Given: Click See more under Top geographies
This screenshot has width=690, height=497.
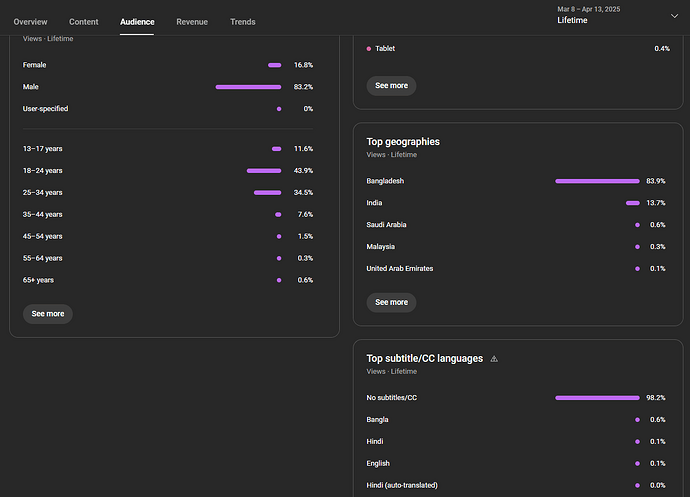Looking at the screenshot, I should (x=391, y=302).
